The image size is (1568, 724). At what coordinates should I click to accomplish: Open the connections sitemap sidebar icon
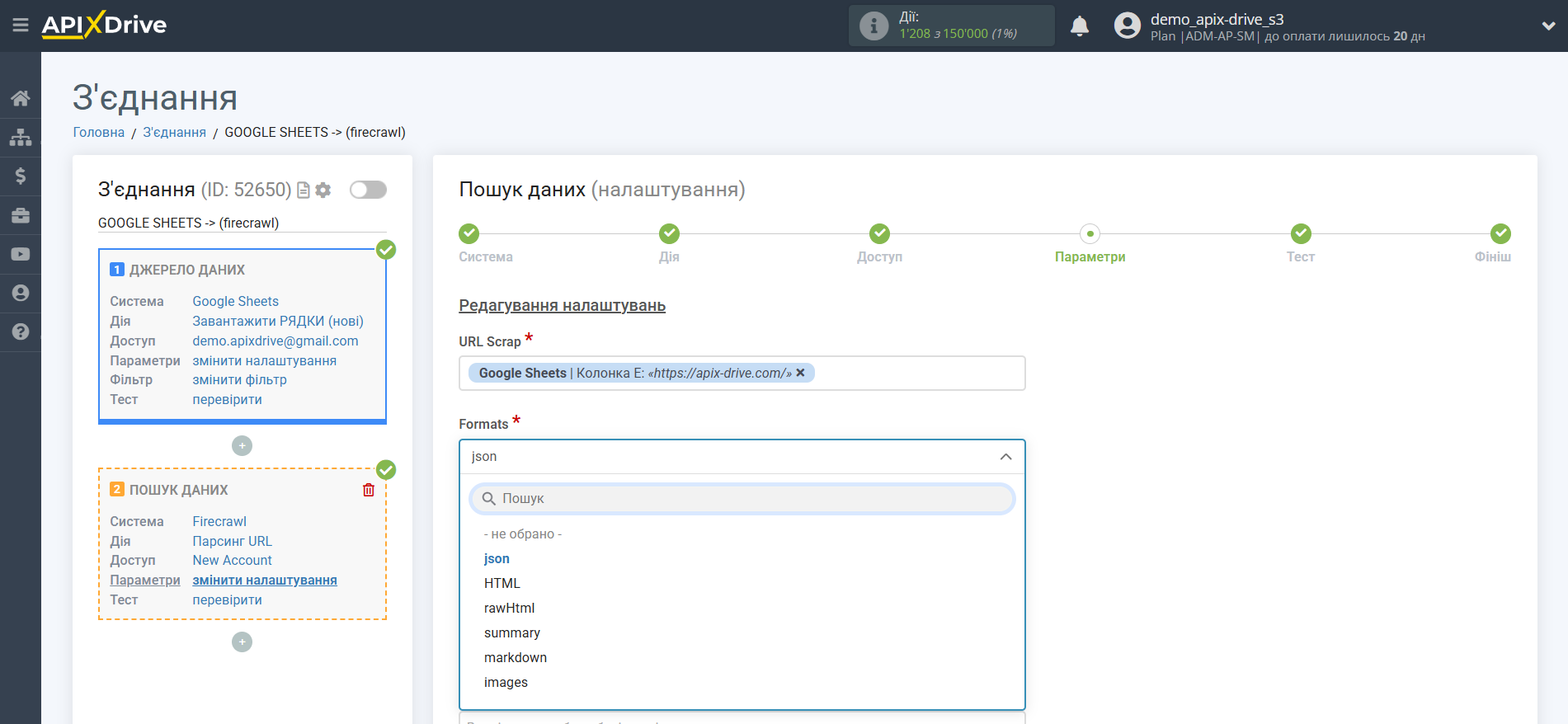(21, 137)
